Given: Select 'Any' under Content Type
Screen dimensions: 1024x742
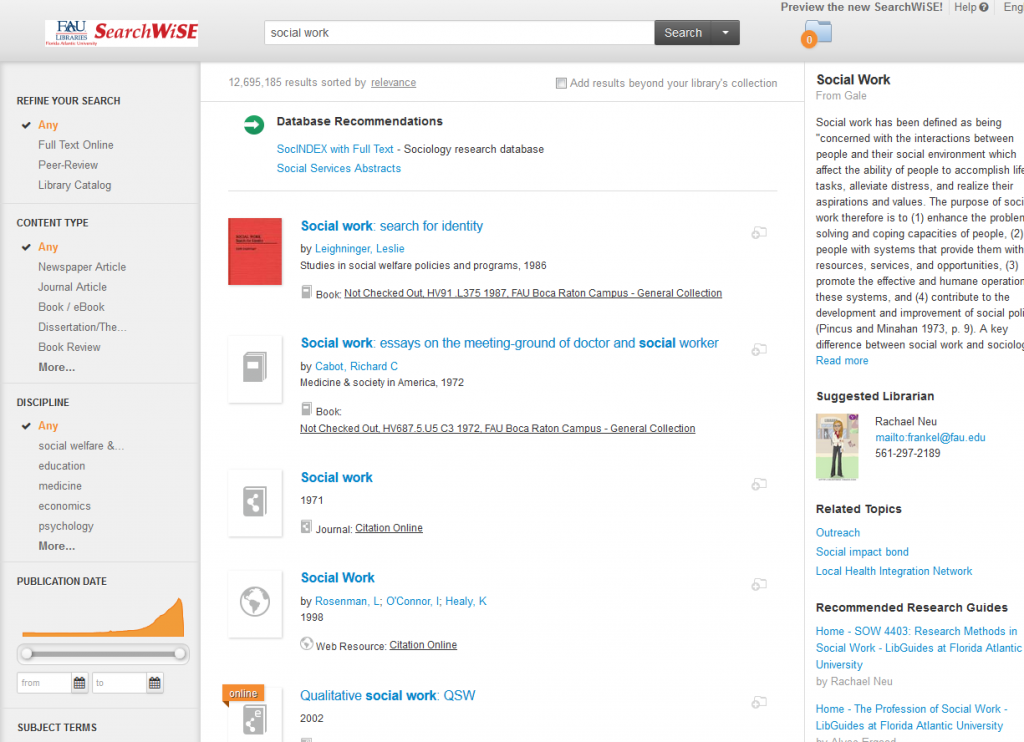Looking at the screenshot, I should click(x=48, y=247).
